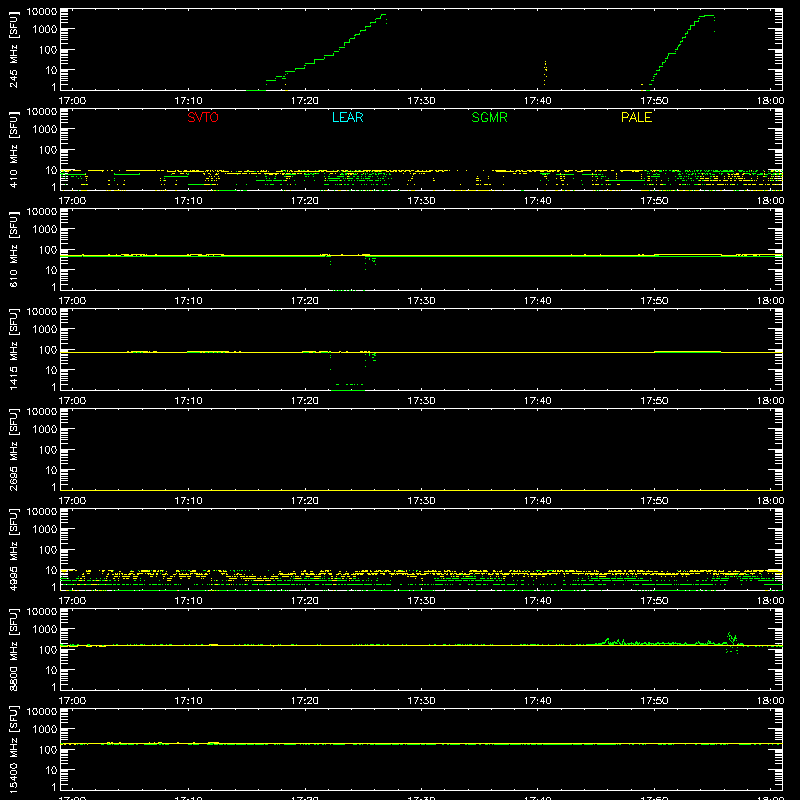The width and height of the screenshot is (800, 800).
Task: Select the 245 MHz [SFU] axis label
Action: pos(13,50)
